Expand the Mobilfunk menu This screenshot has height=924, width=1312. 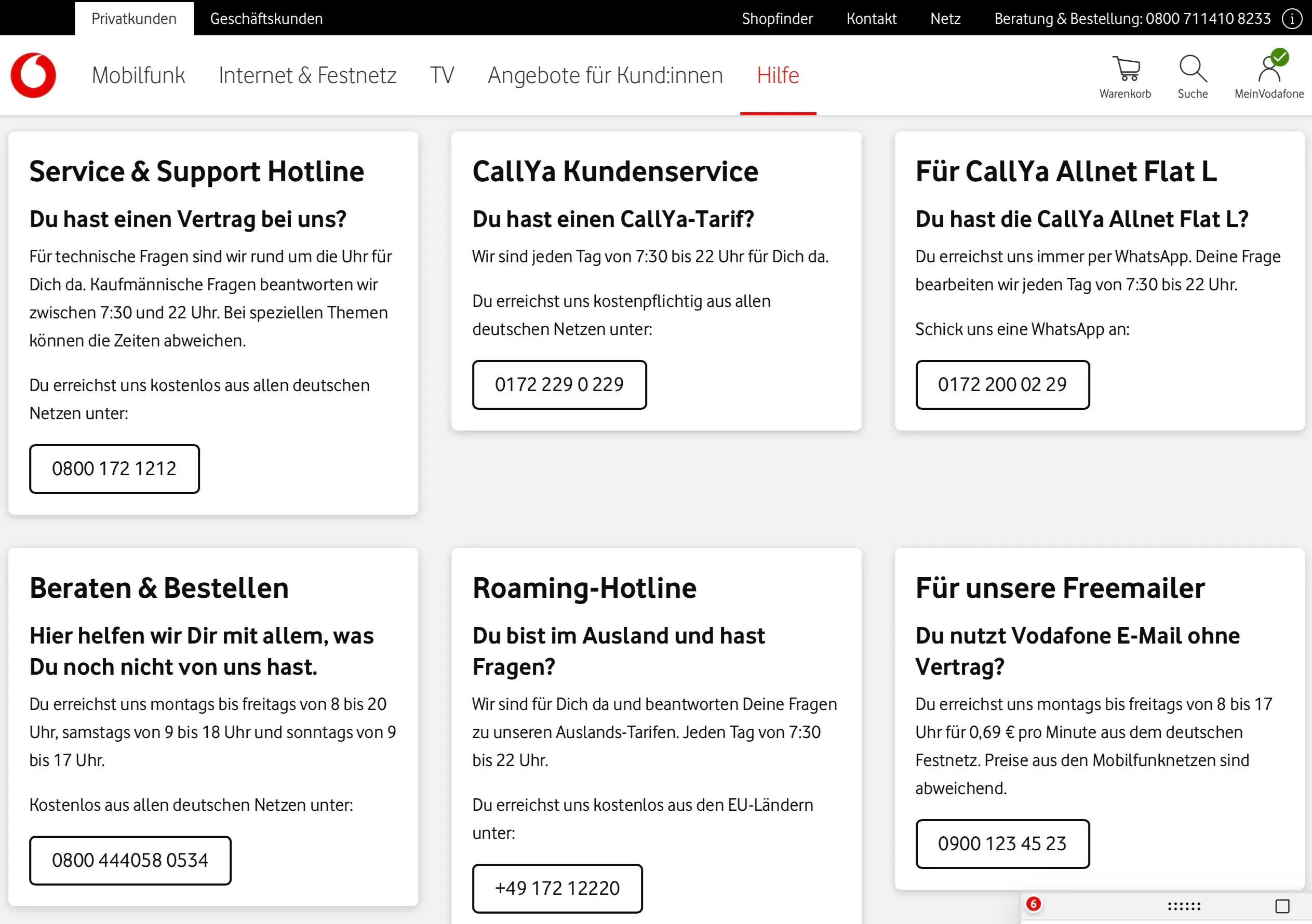[x=138, y=75]
